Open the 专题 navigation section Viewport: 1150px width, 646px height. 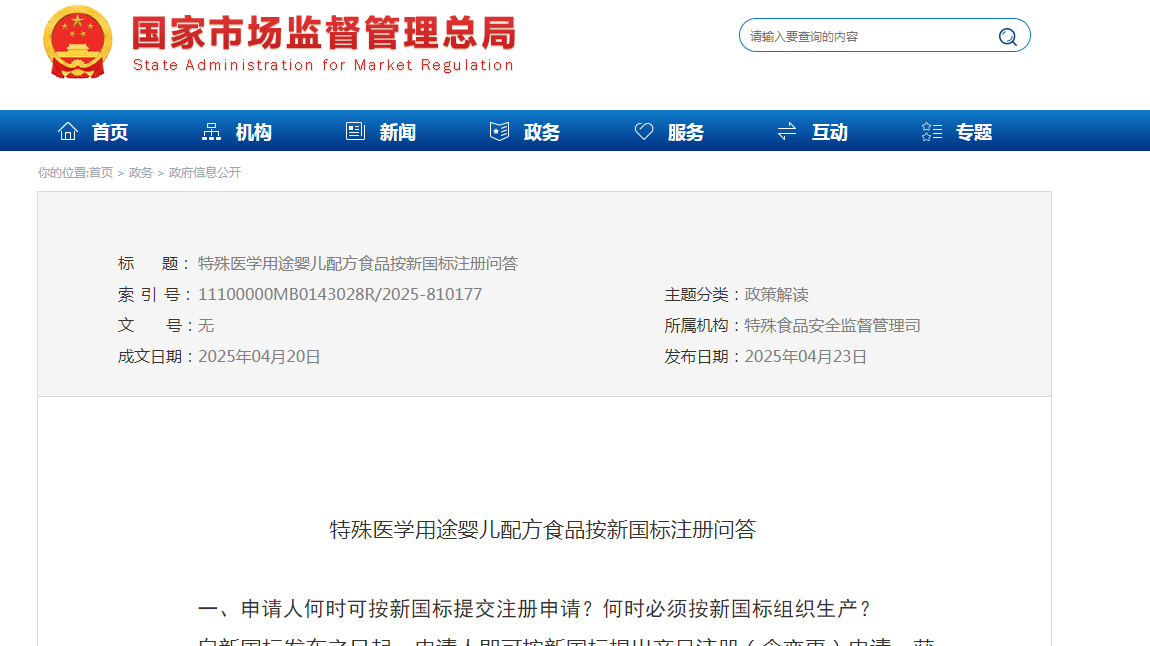pos(974,132)
